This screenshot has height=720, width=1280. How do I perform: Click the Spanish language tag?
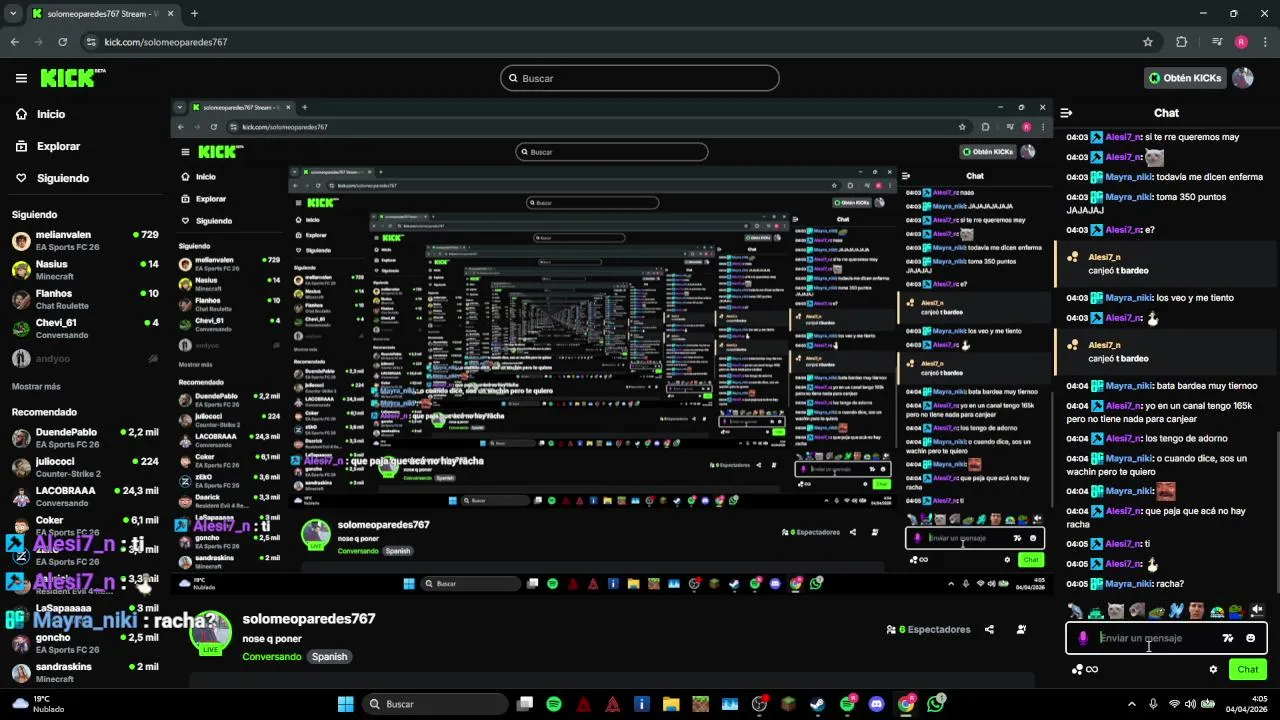coord(329,657)
